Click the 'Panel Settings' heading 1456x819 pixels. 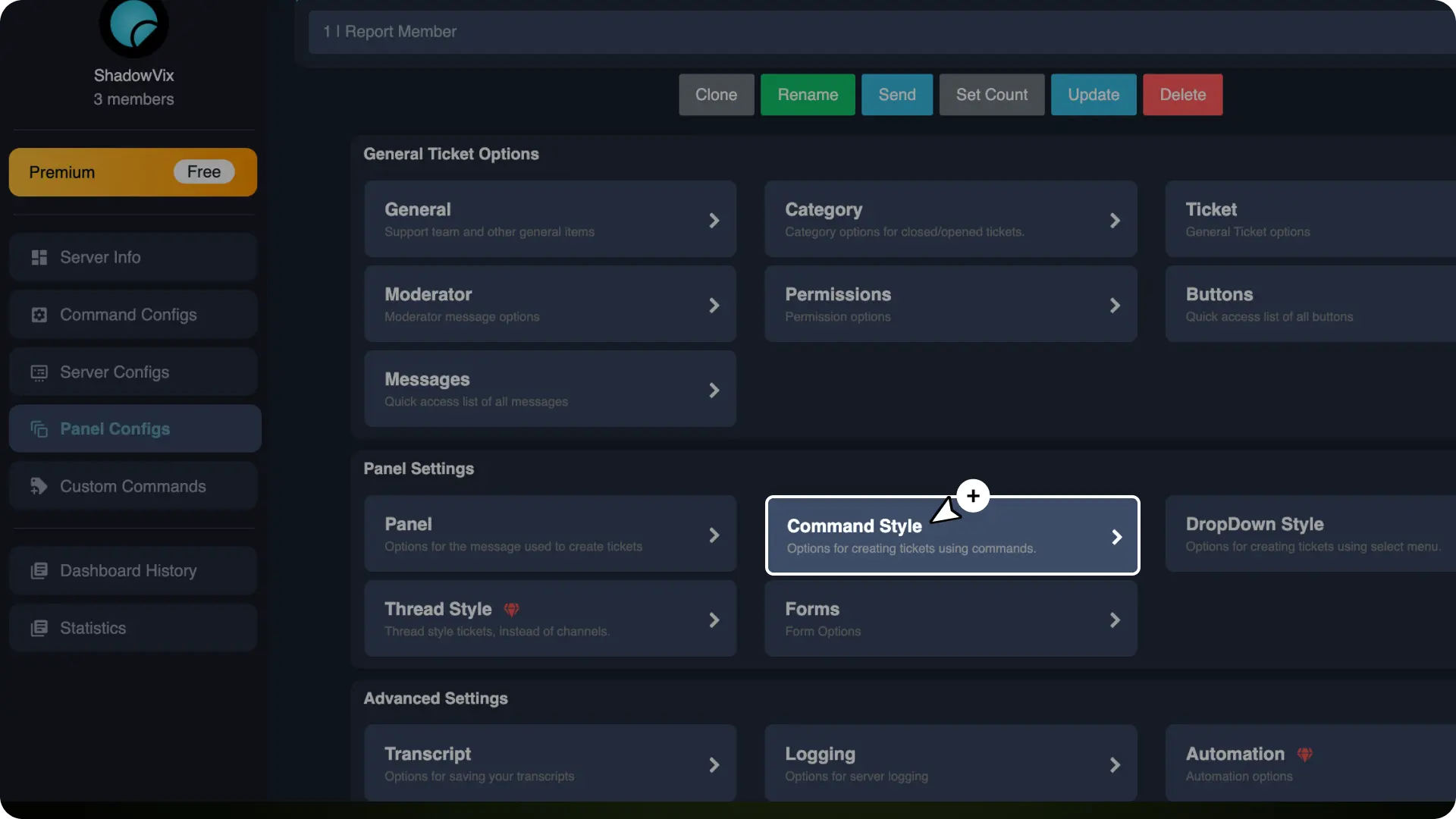pyautogui.click(x=419, y=469)
